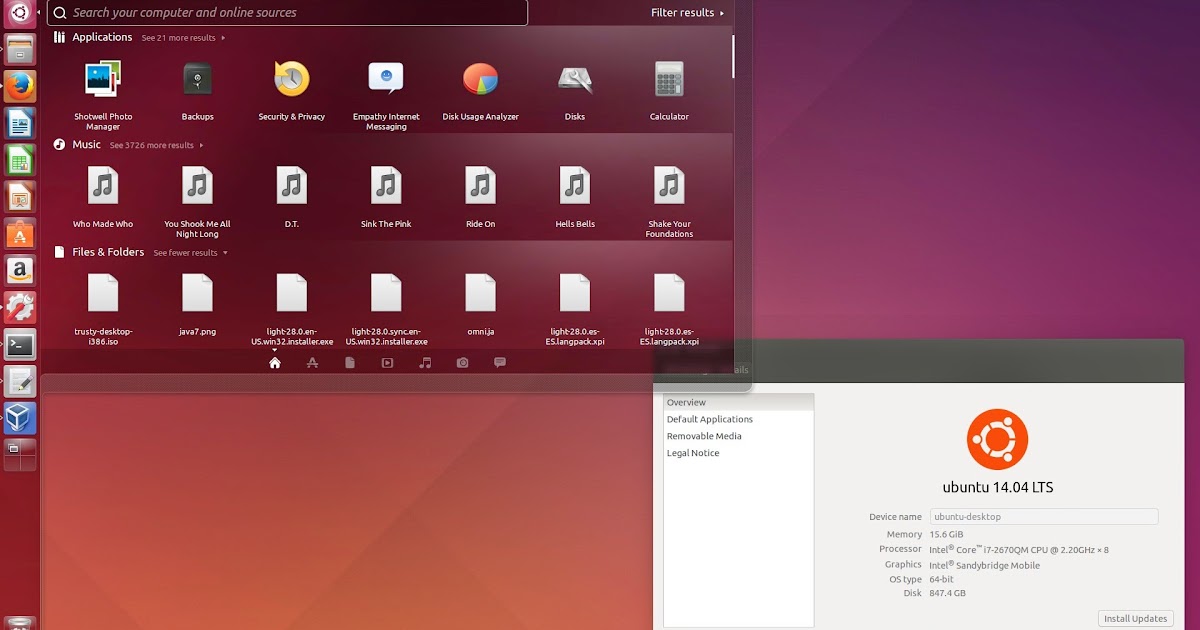This screenshot has width=1200, height=630.
Task: Open Firefox from the launcher
Action: click(x=20, y=85)
